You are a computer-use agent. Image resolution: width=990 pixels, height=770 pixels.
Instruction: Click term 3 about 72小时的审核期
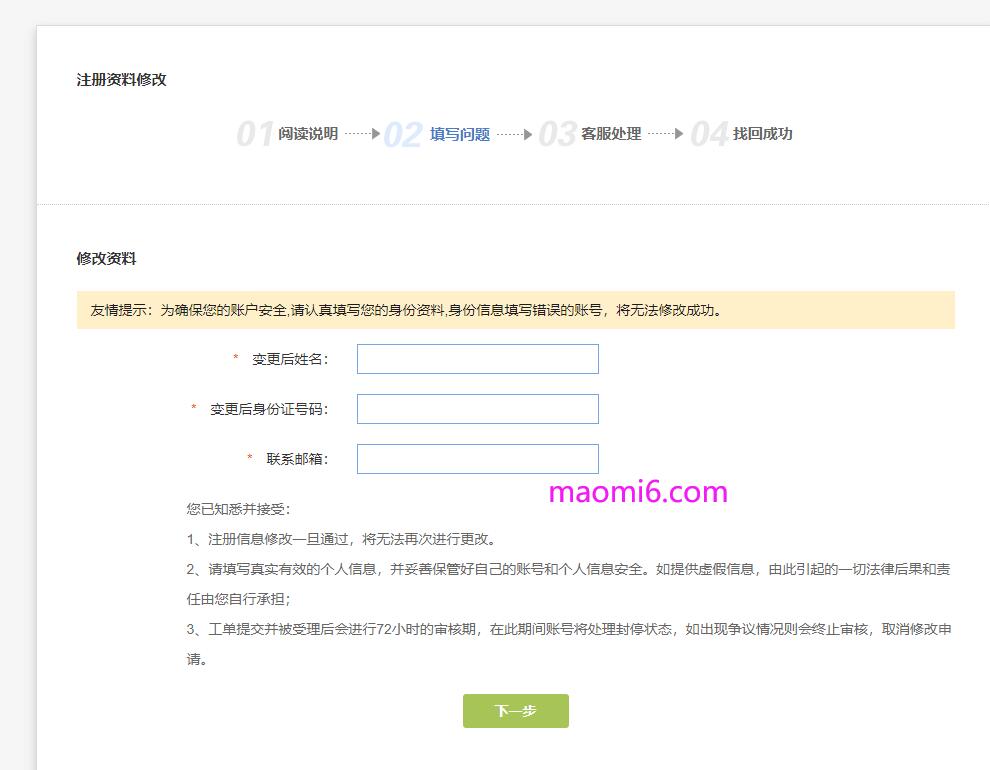tap(568, 644)
